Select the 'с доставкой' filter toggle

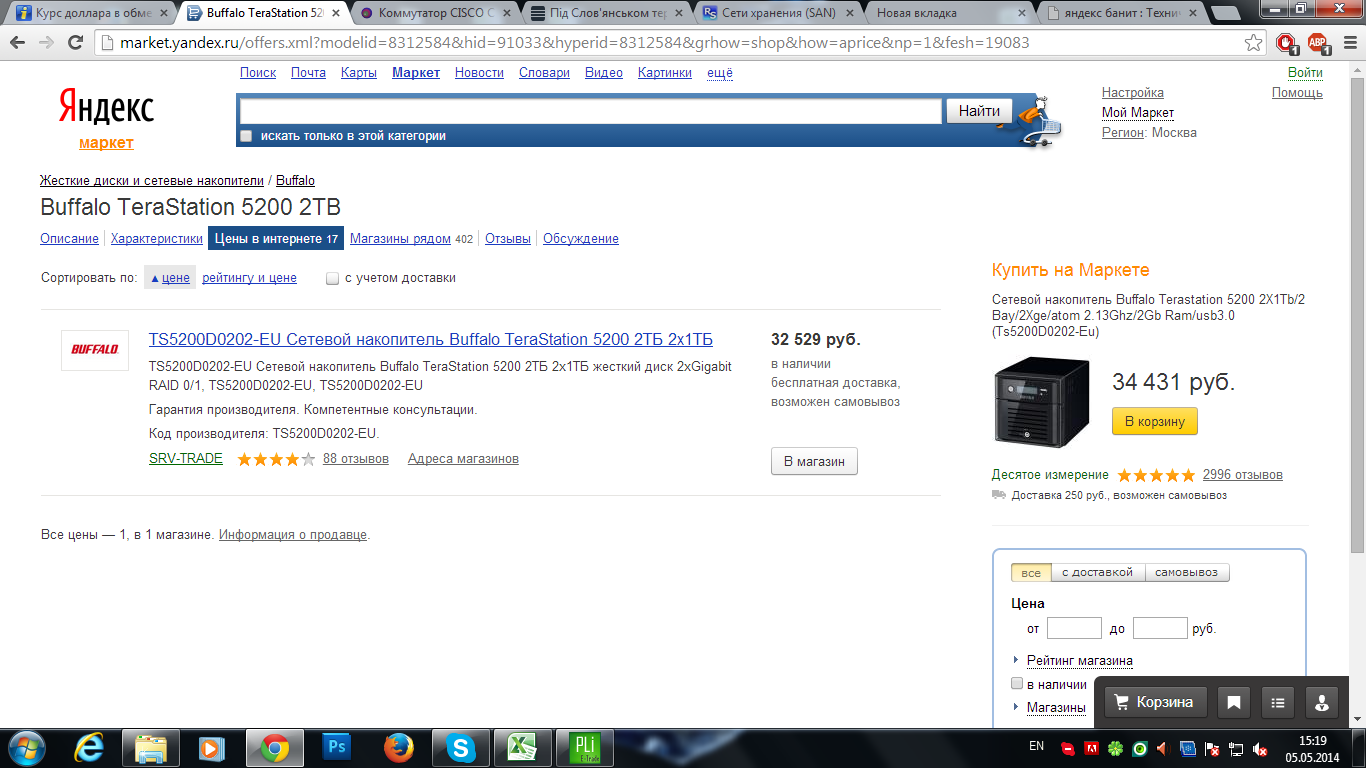point(1097,573)
